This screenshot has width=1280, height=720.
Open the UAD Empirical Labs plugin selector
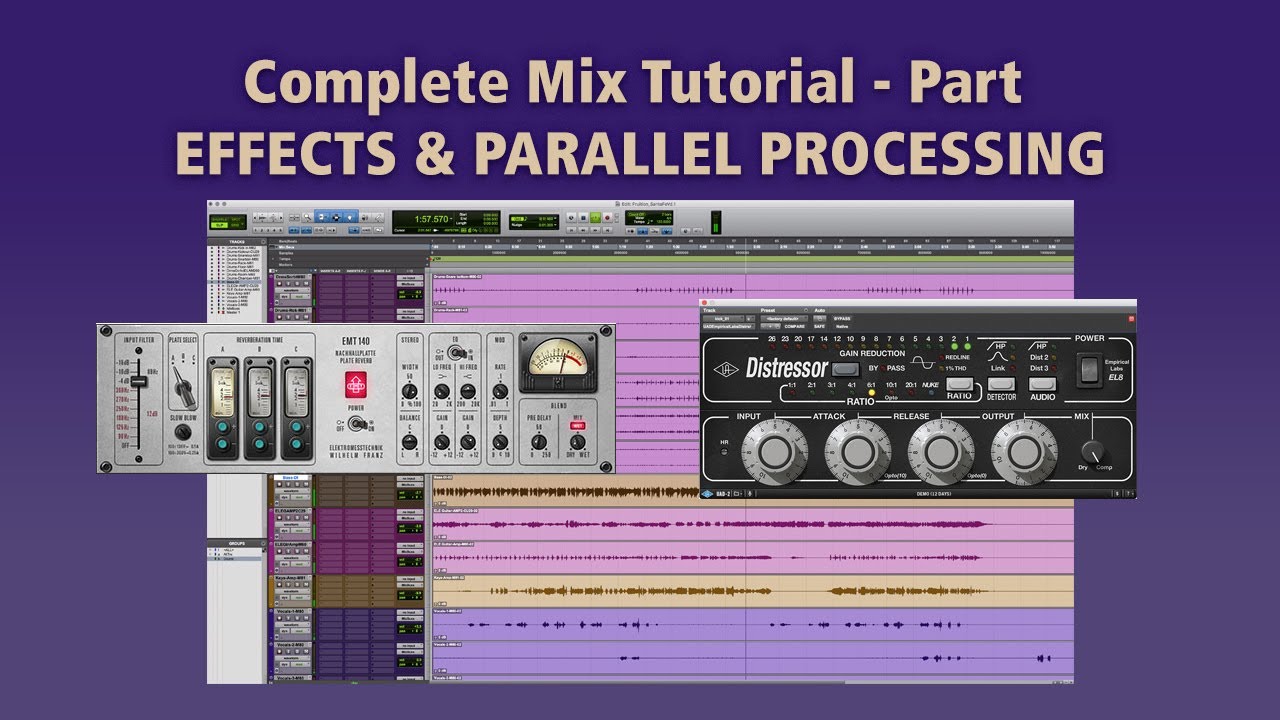pos(729,326)
